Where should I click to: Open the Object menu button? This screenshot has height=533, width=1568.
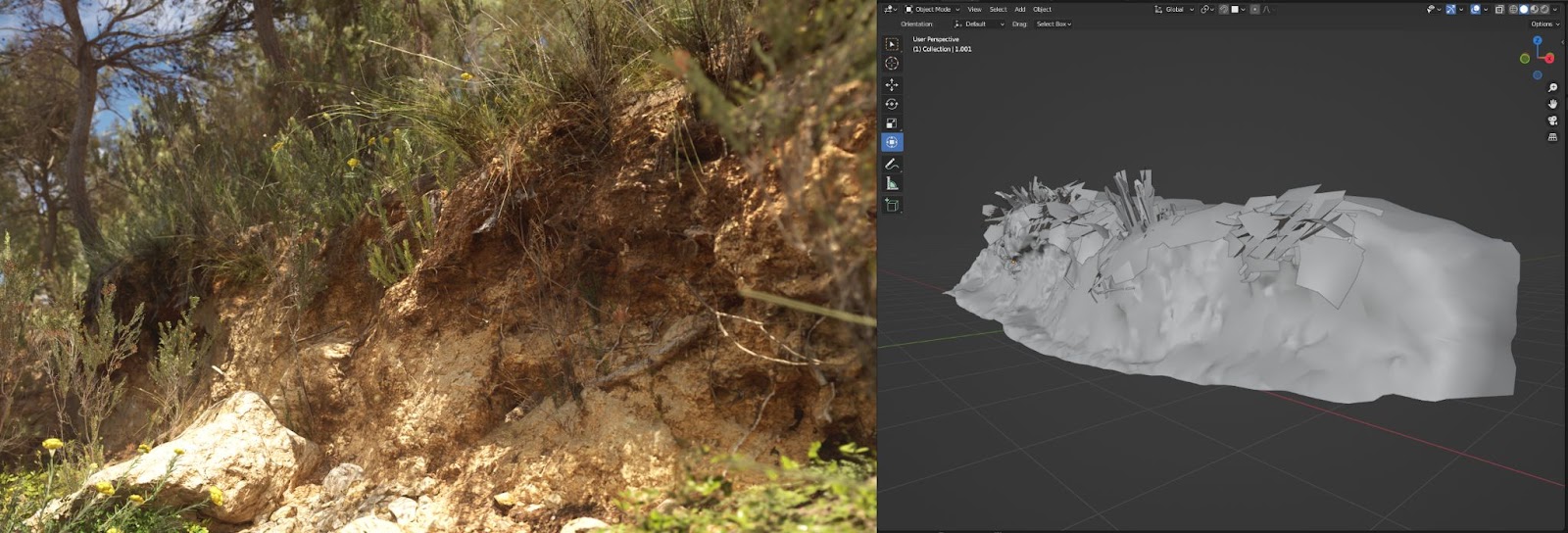click(1042, 9)
